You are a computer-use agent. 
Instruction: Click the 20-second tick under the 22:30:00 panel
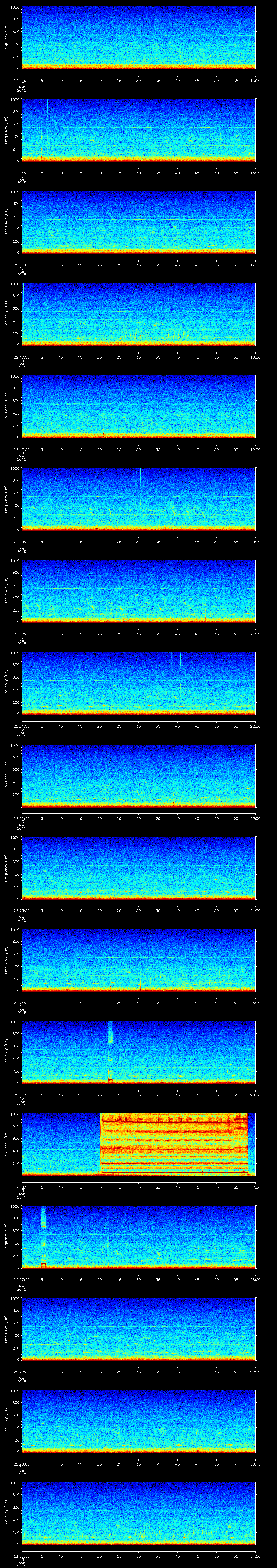[x=100, y=1556]
